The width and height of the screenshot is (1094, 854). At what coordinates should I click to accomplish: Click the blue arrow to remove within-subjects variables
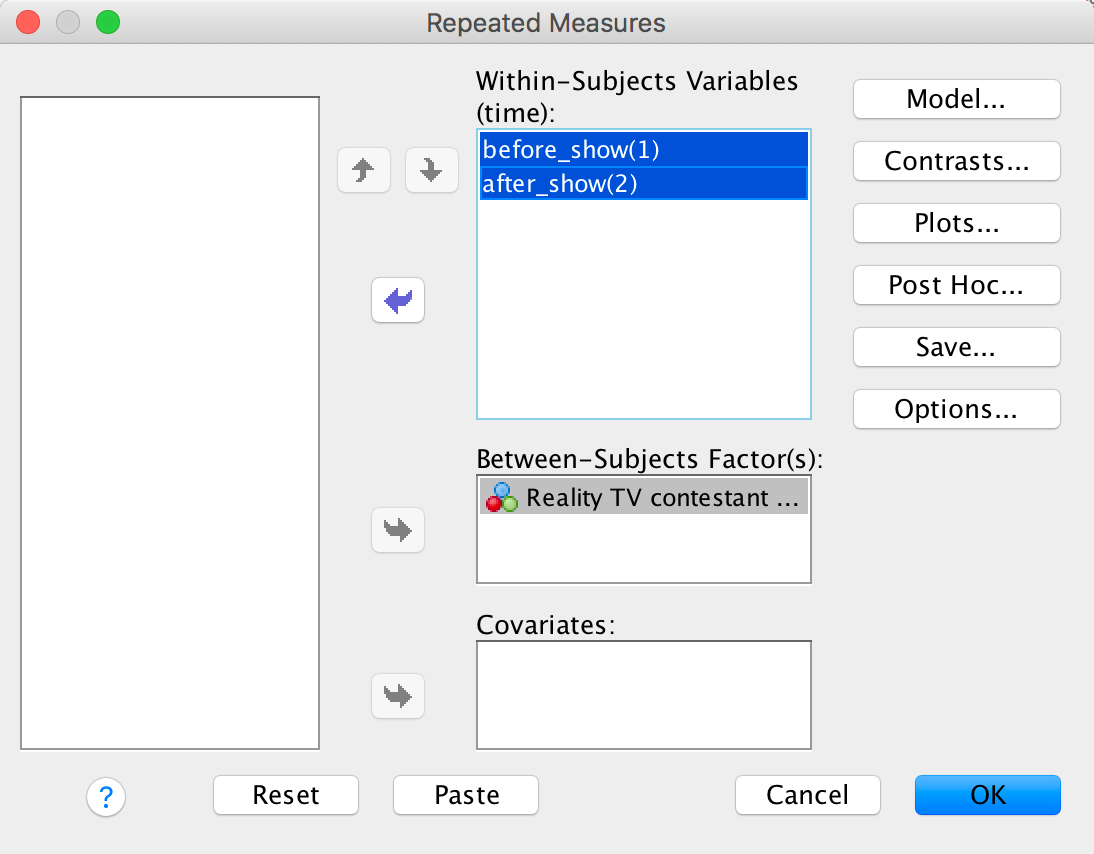point(398,300)
